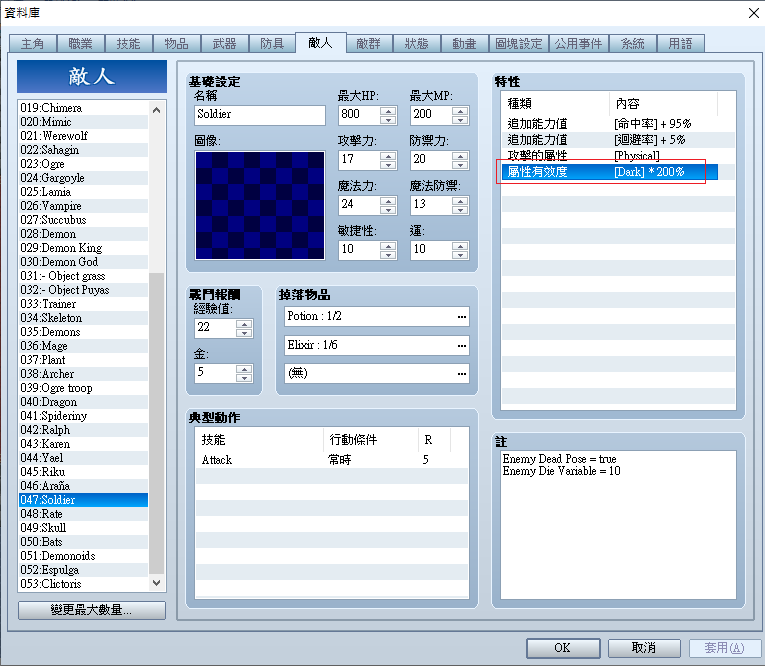Increase 最大MP with the up arrow
Viewport: 765px width, 666px height.
(460, 111)
